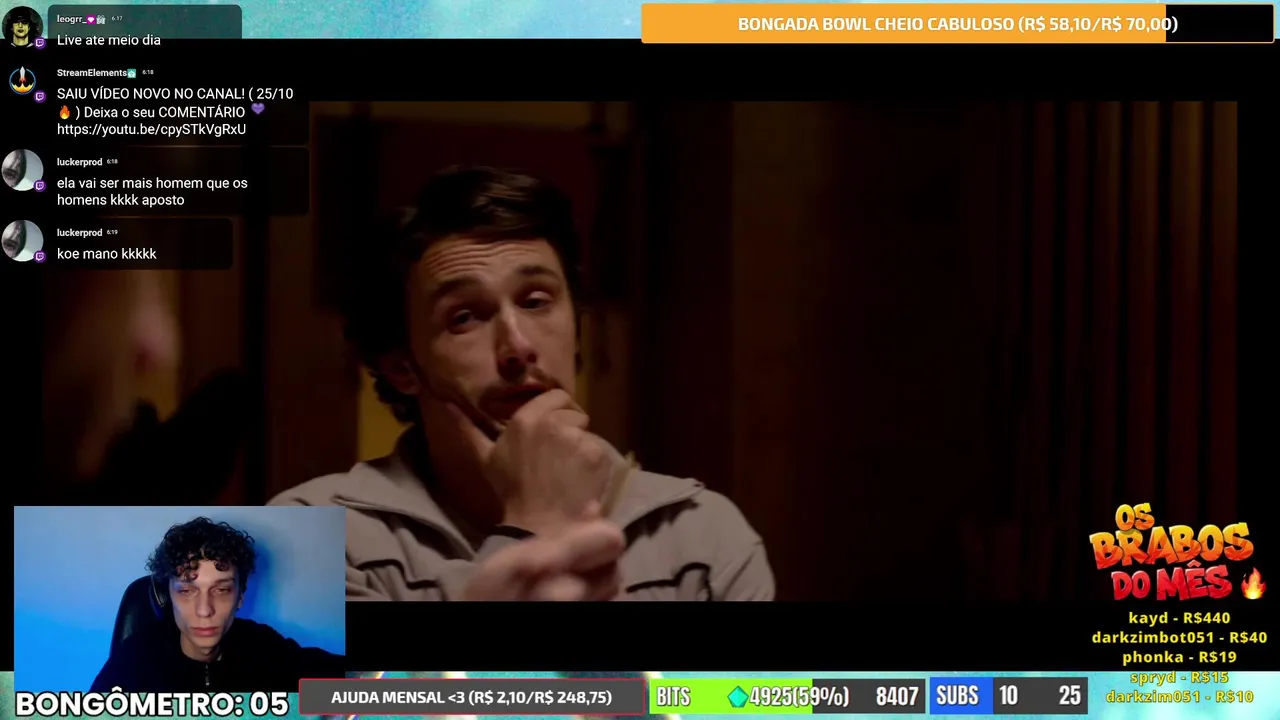The height and width of the screenshot is (720, 1280).
Task: Click luckerprod's avatar beside 'koe mano kkkkk'
Action: [x=21, y=241]
